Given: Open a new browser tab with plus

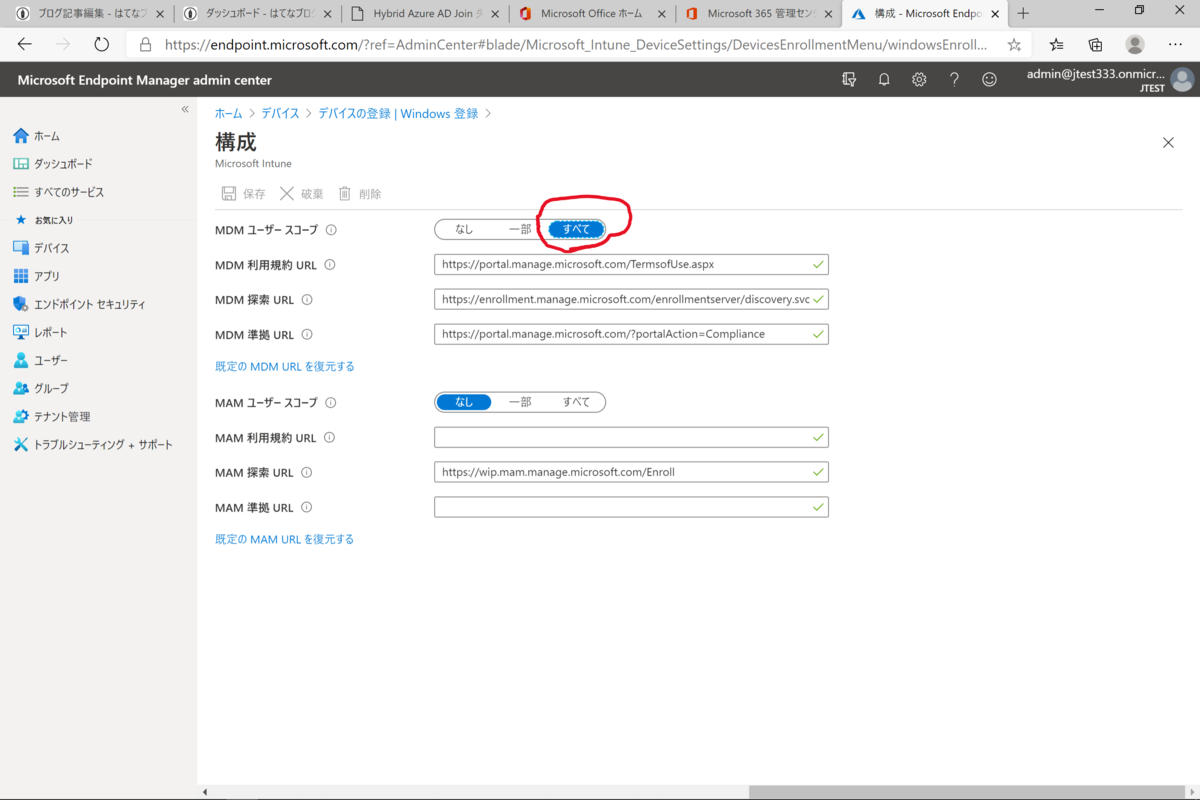Looking at the screenshot, I should pyautogui.click(x=1023, y=14).
